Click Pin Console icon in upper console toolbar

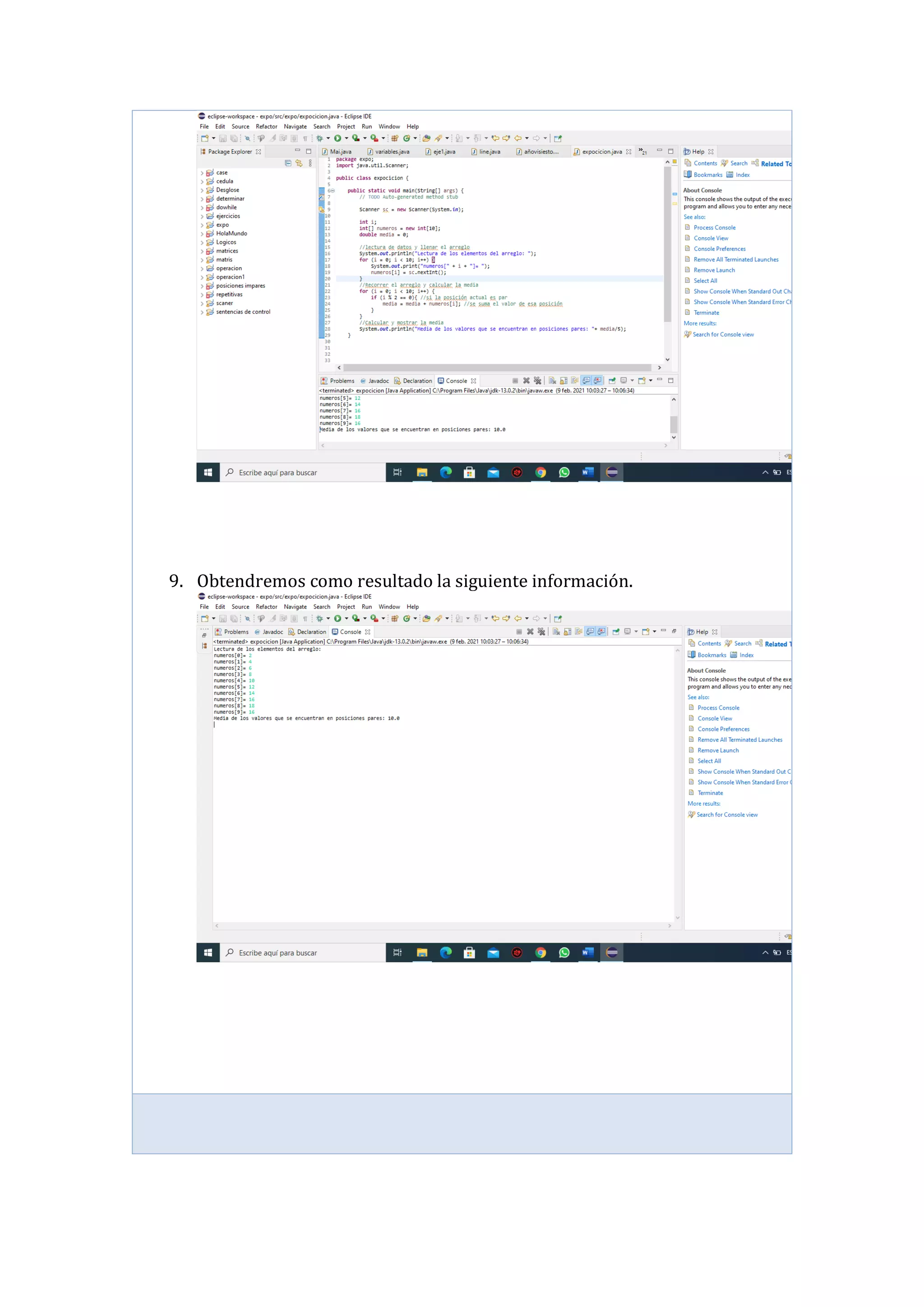[x=612, y=381]
